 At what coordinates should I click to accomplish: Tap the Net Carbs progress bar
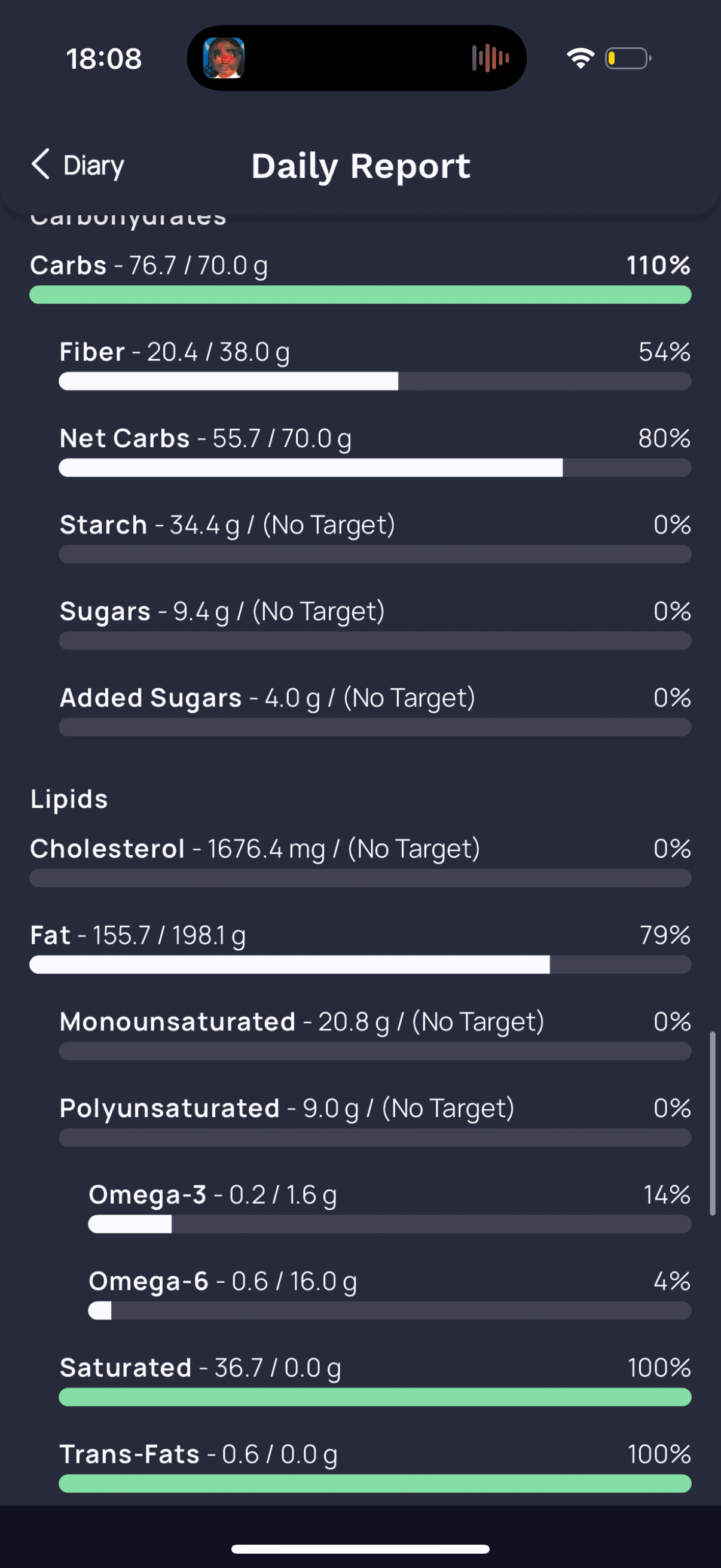[375, 468]
